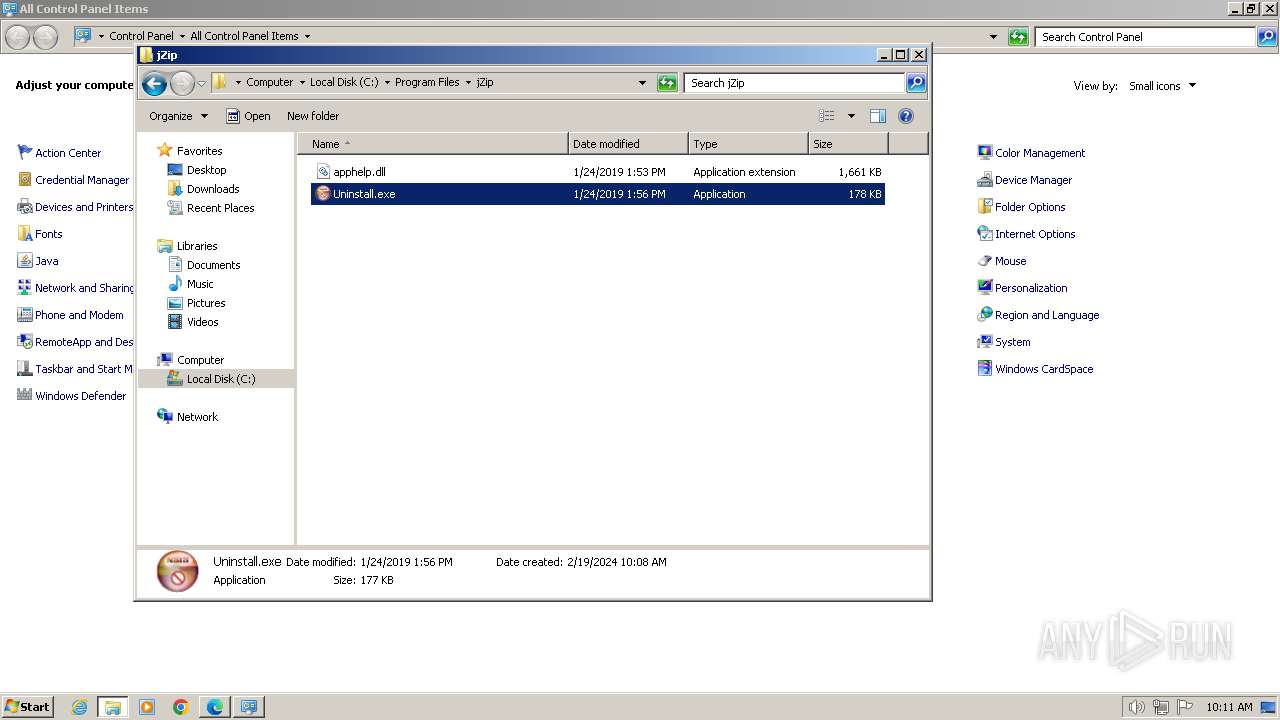Click Computer breadcrumb in jZip address bar

tap(269, 83)
